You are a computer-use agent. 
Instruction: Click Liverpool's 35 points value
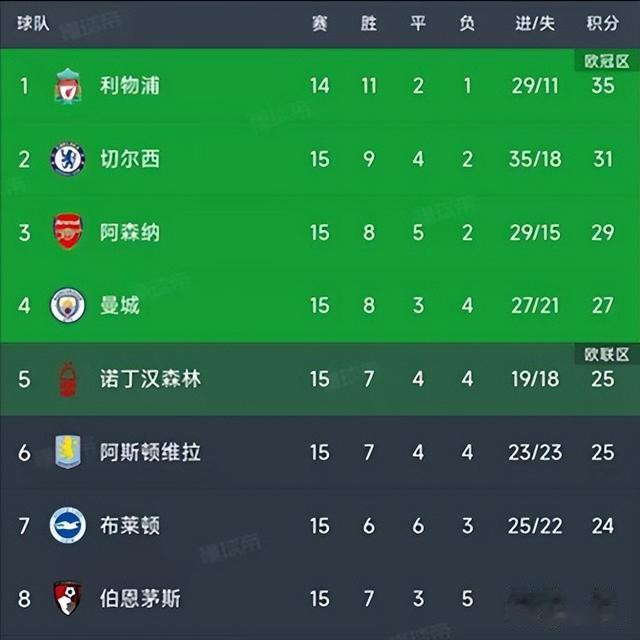point(603,86)
